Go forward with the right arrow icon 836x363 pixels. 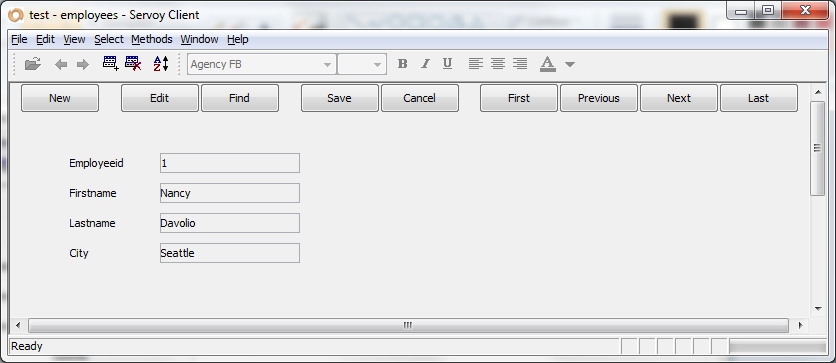83,64
